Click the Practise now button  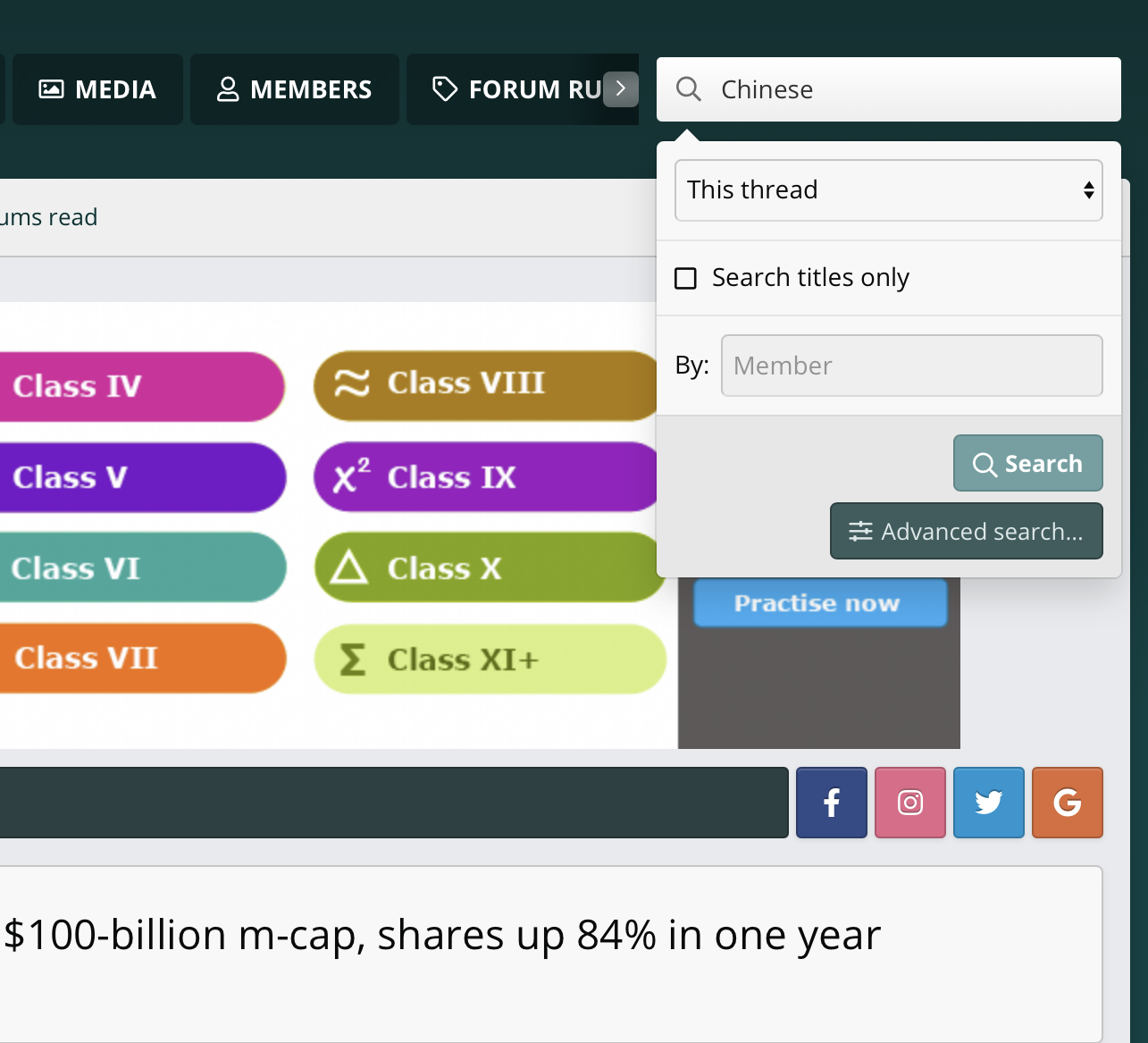[x=819, y=603]
